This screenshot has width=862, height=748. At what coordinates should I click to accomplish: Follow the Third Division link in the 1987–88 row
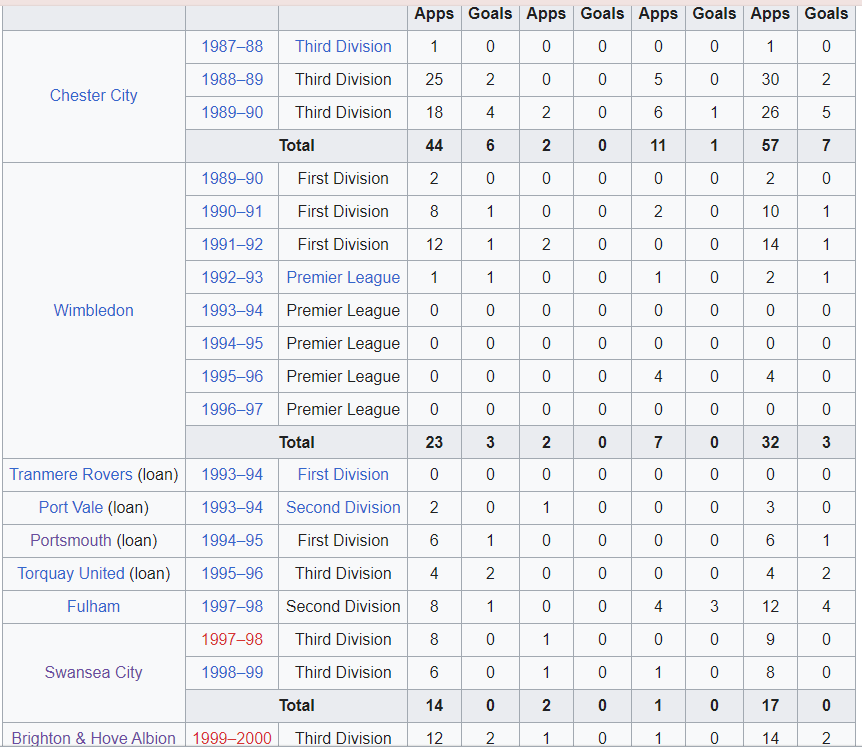point(343,46)
